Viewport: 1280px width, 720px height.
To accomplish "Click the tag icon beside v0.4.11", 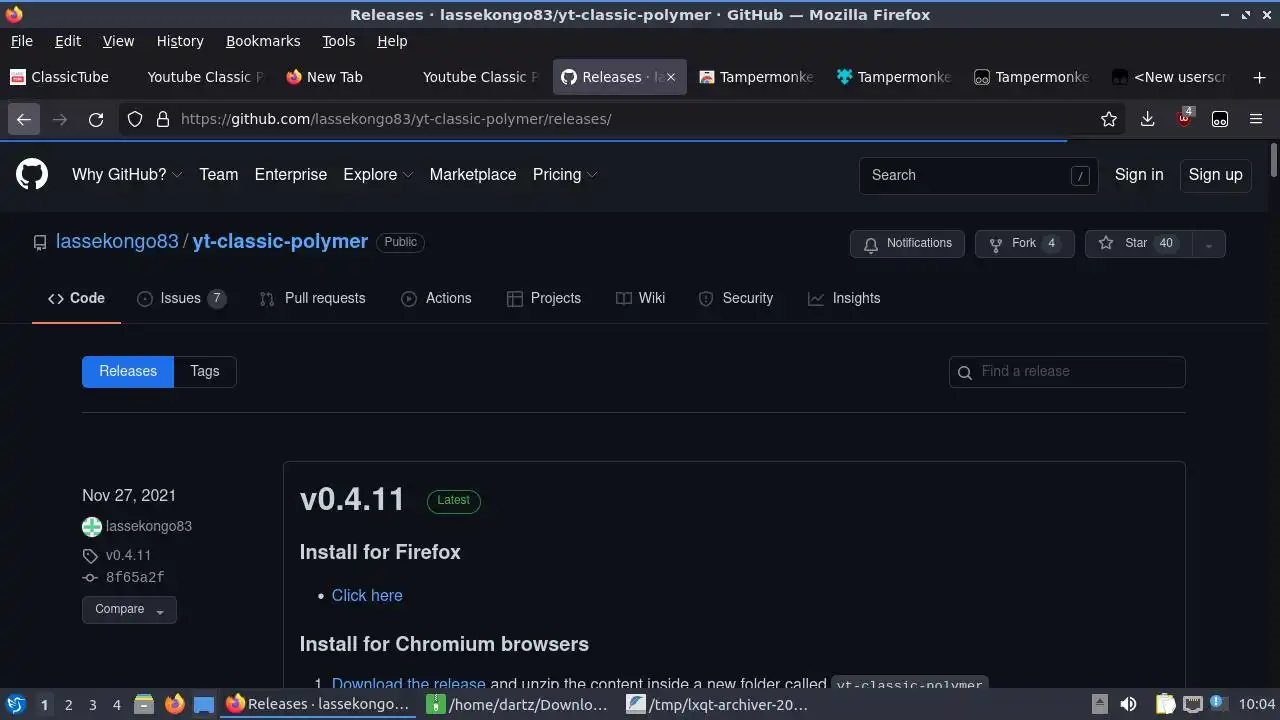I will pos(90,556).
